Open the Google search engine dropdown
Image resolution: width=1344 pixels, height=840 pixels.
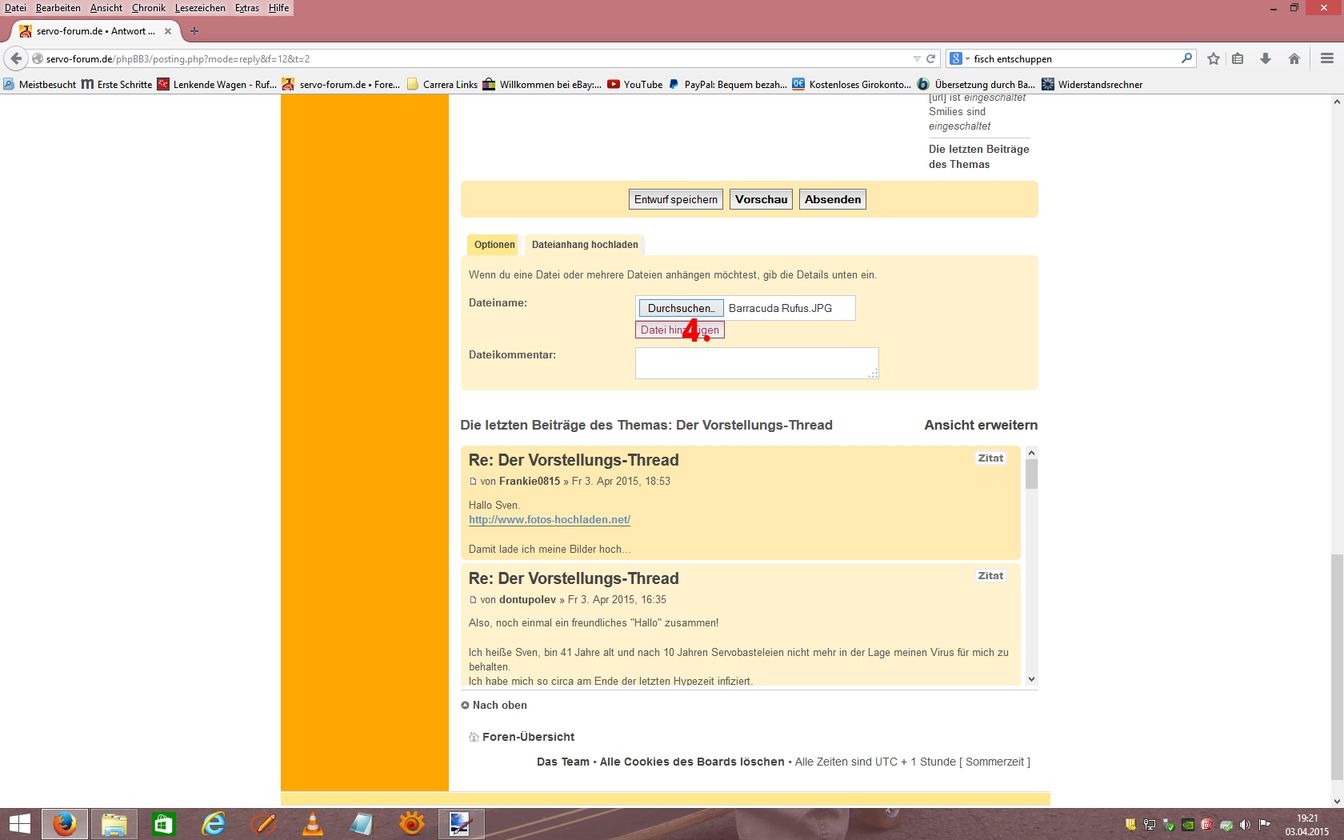pos(959,59)
